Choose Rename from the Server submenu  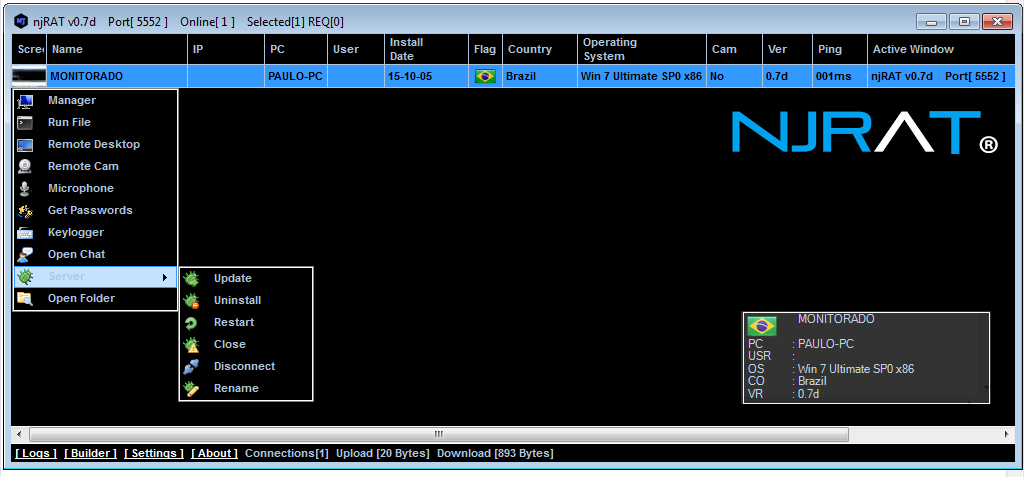(236, 389)
